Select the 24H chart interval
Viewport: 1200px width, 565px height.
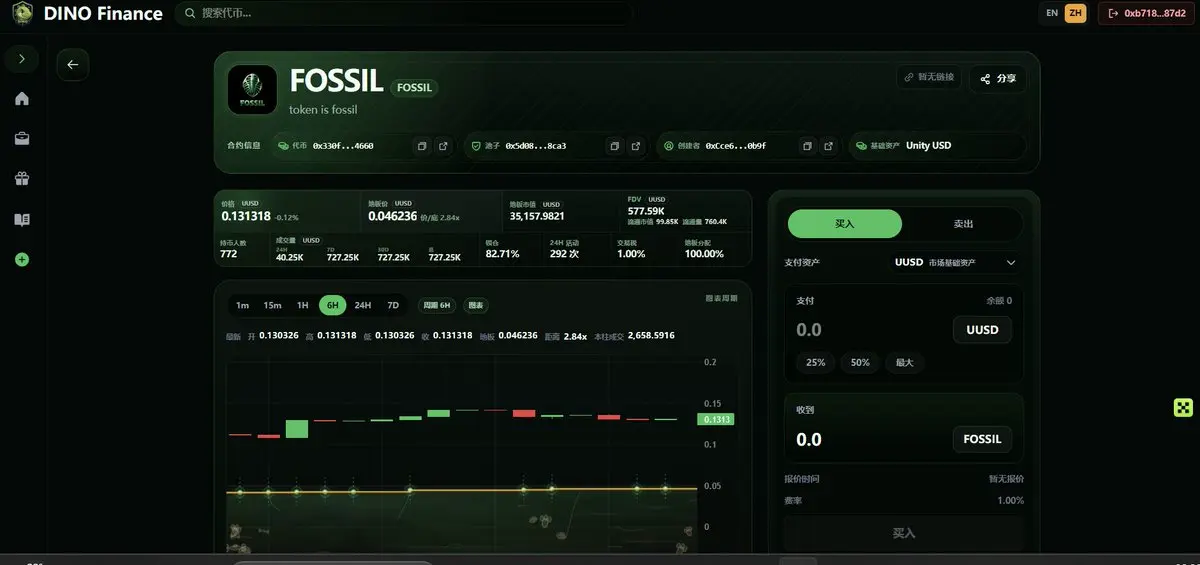pyautogui.click(x=363, y=305)
